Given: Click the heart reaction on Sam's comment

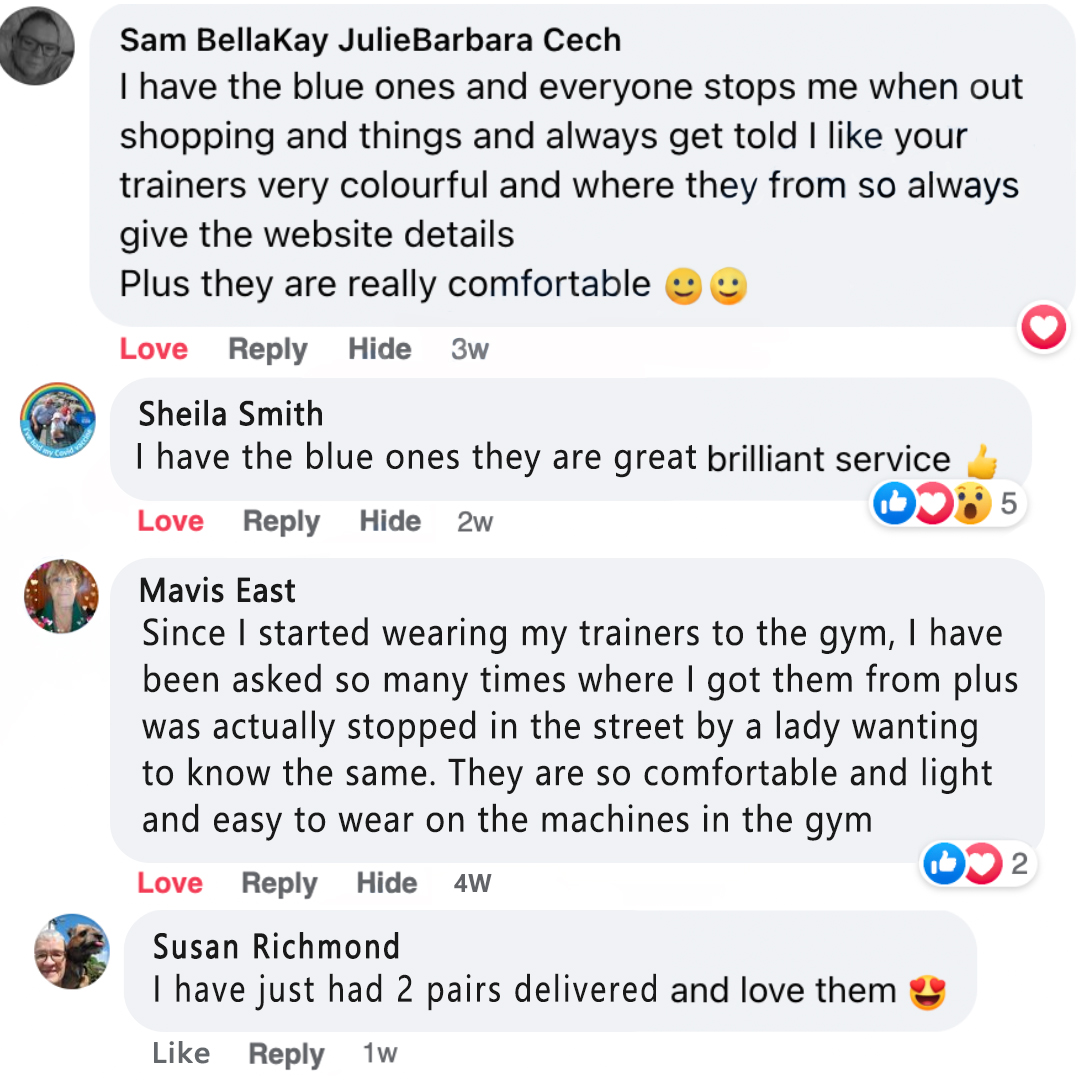Looking at the screenshot, I should point(1043,328).
